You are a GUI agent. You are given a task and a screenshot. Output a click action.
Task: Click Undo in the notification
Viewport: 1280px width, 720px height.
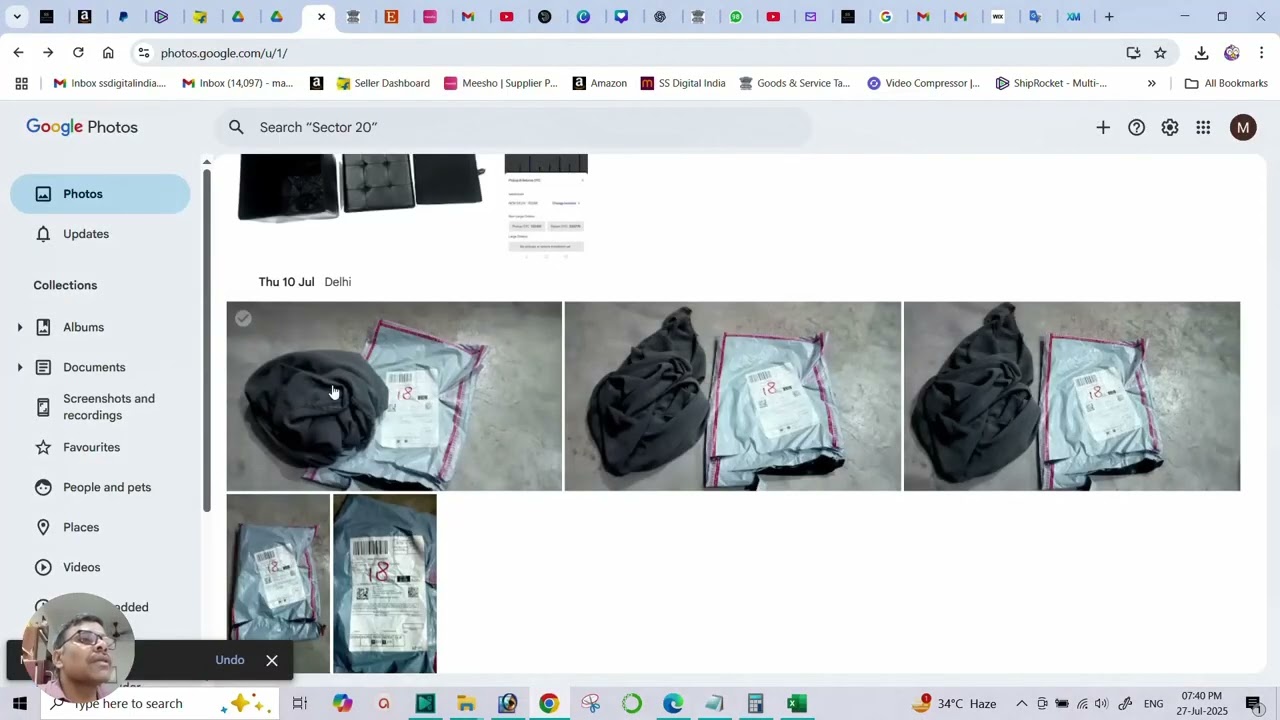(230, 660)
